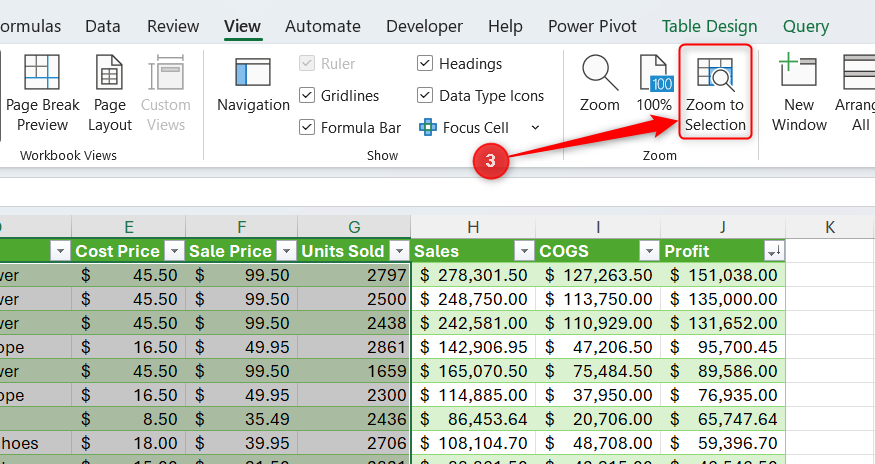Screen dimensions: 875x464
Task: Click Zoom to Selection button
Action: pos(715,93)
